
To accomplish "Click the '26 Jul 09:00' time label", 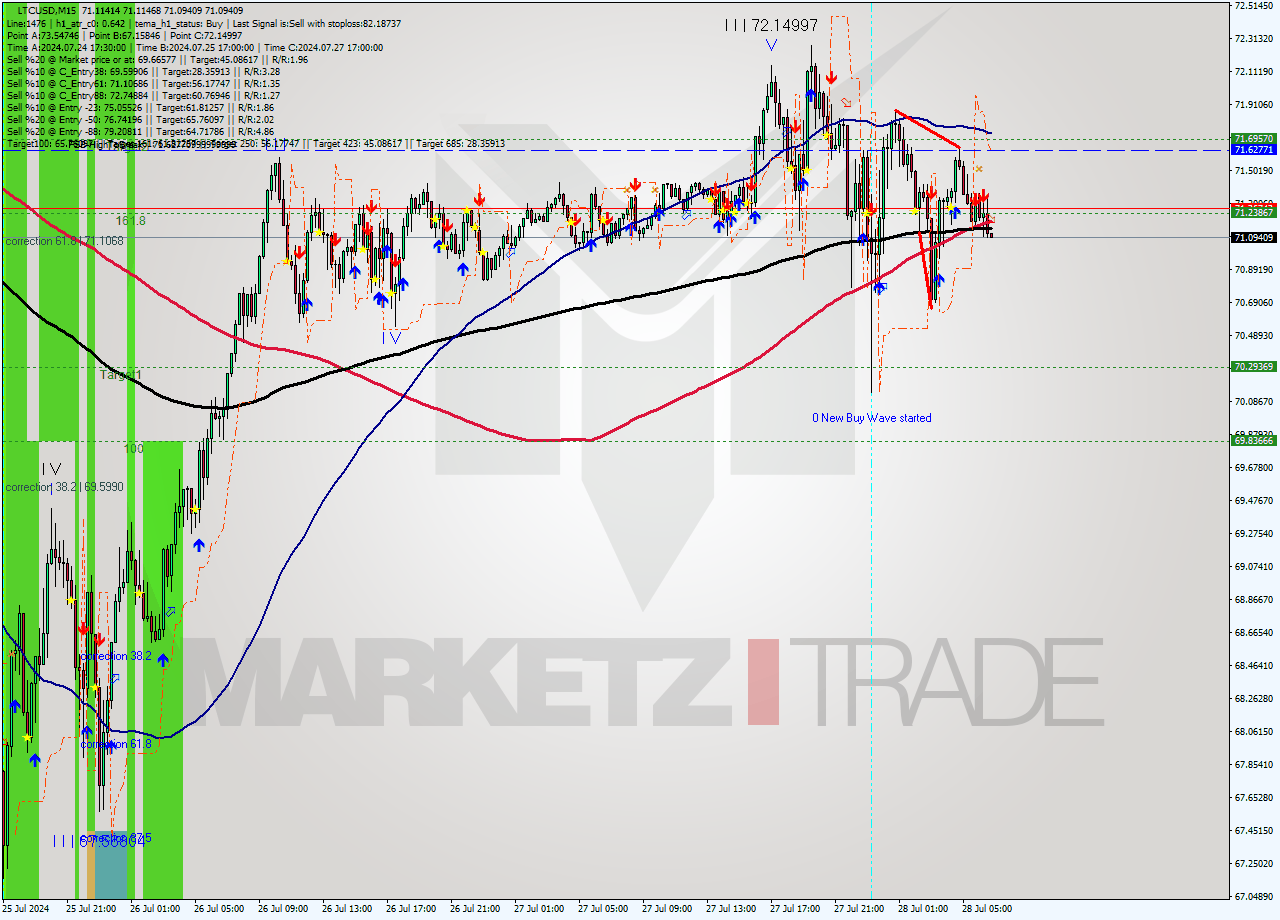I will [x=283, y=909].
